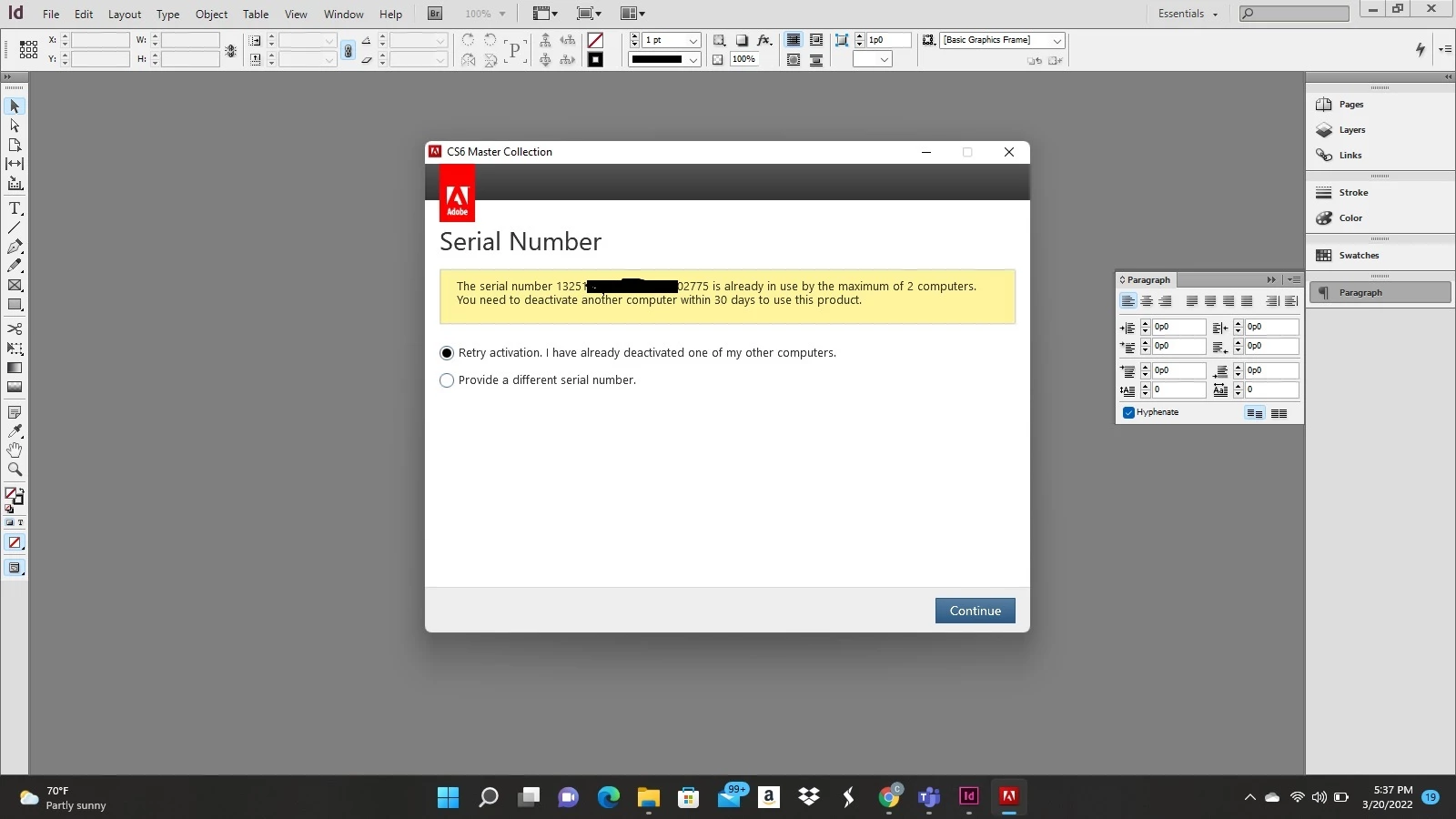1456x819 pixels.
Task: Open Adobe Bridge with the Br icon
Action: 435,14
